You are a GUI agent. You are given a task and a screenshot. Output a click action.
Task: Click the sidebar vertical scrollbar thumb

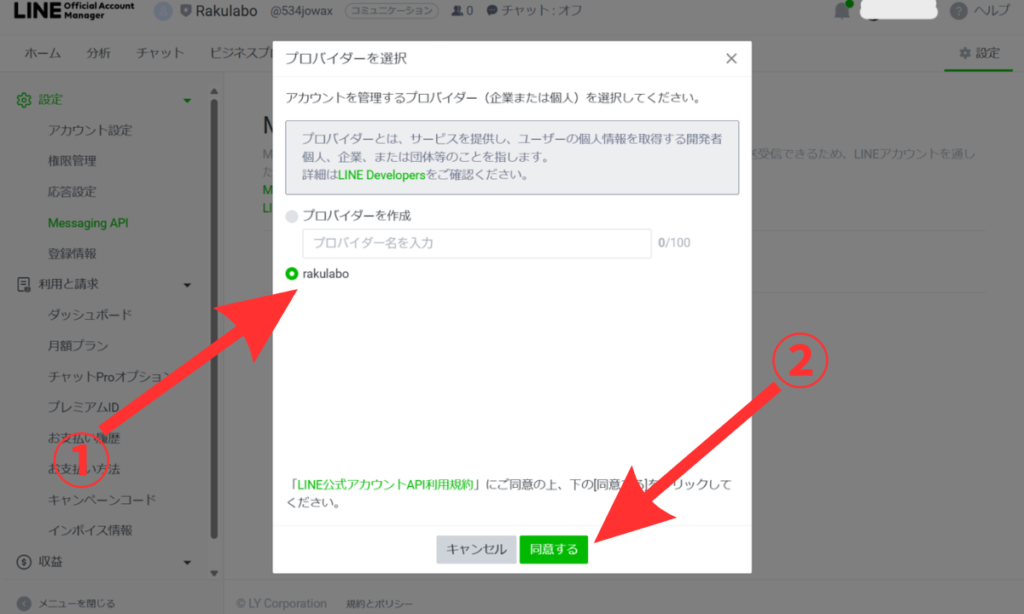(x=214, y=319)
